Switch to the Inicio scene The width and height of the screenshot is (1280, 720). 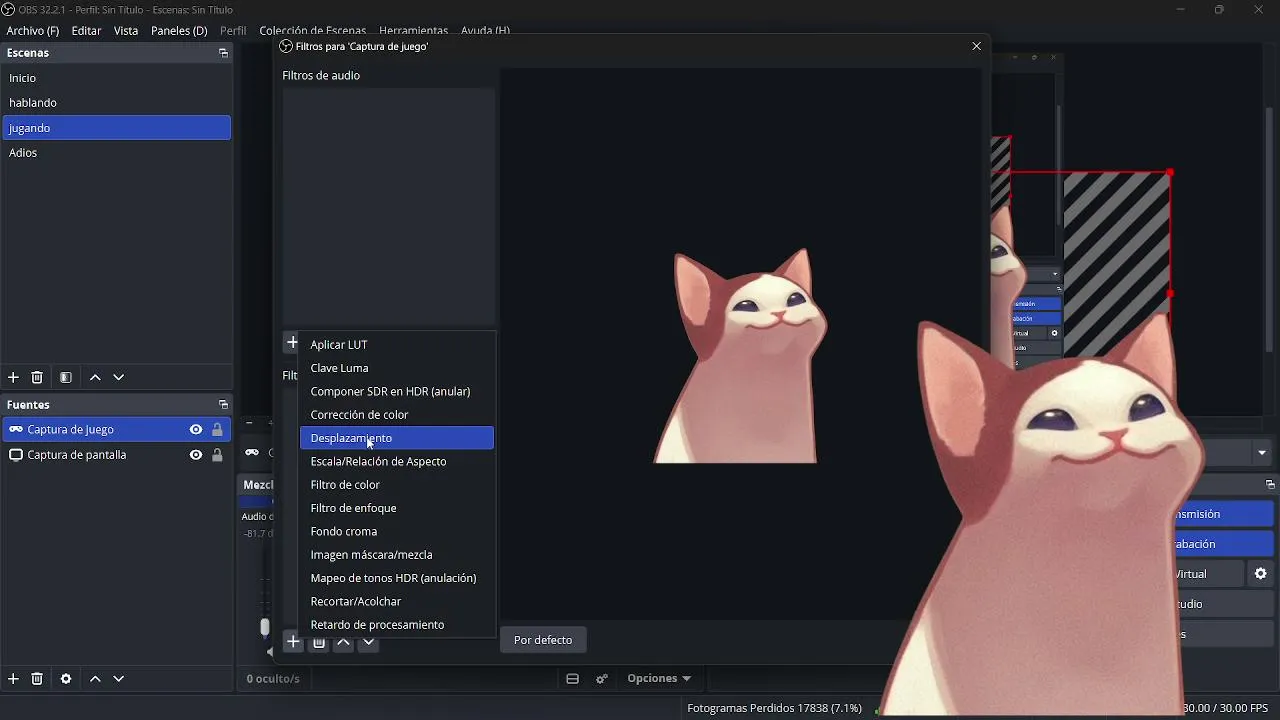[x=117, y=78]
